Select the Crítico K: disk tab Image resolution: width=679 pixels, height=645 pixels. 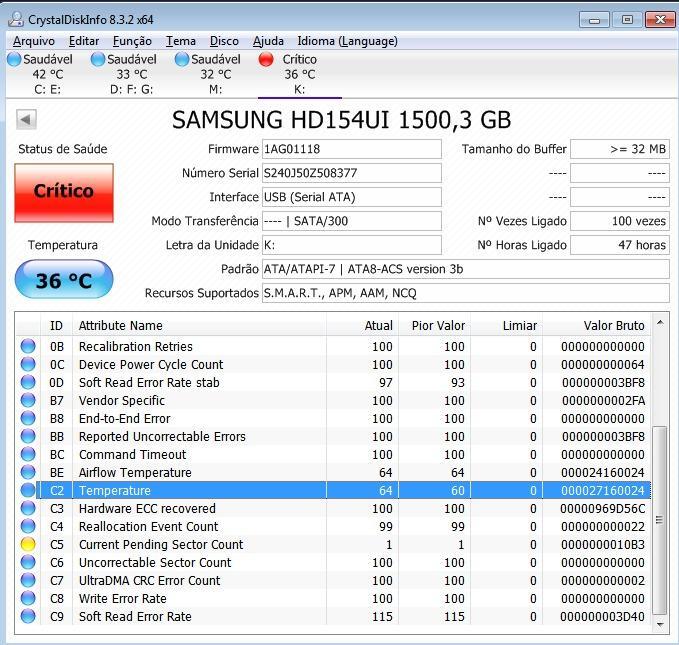[x=299, y=74]
